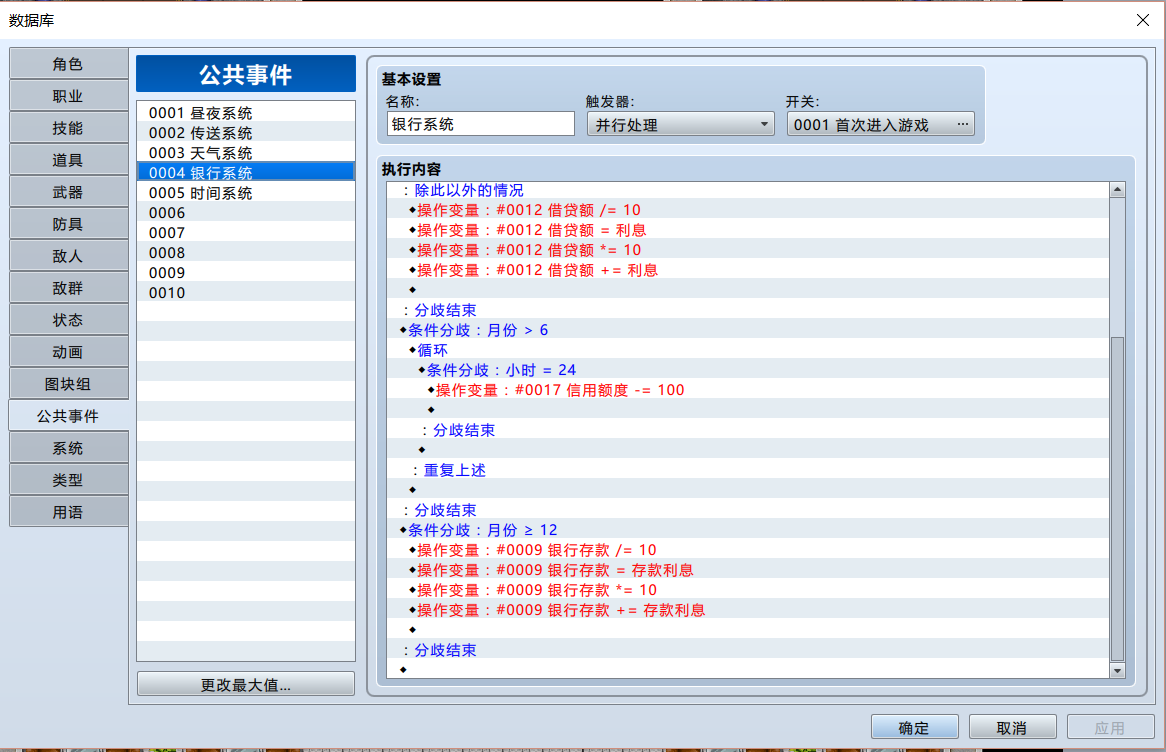The height and width of the screenshot is (752, 1166).
Task: Select empty common event 0007
Action: (x=245, y=233)
